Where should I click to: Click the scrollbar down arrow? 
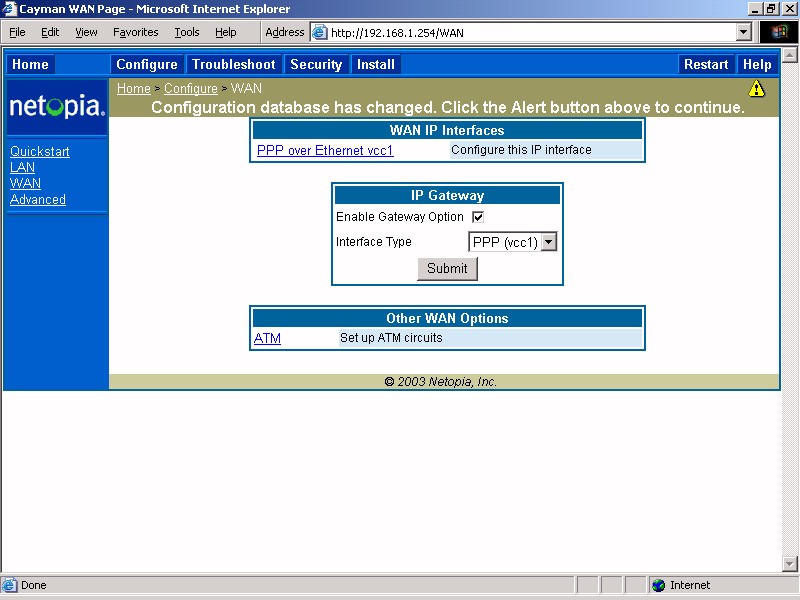(790, 564)
